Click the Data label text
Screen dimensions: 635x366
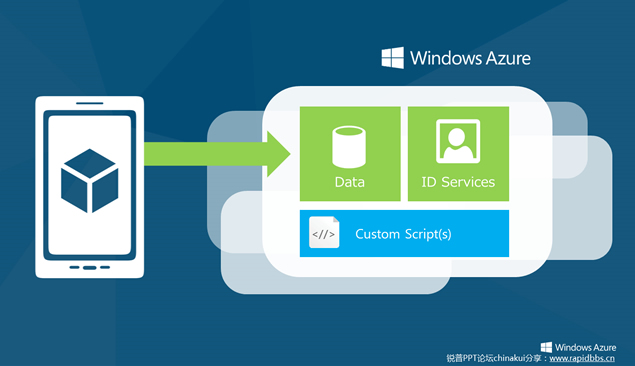click(x=349, y=182)
